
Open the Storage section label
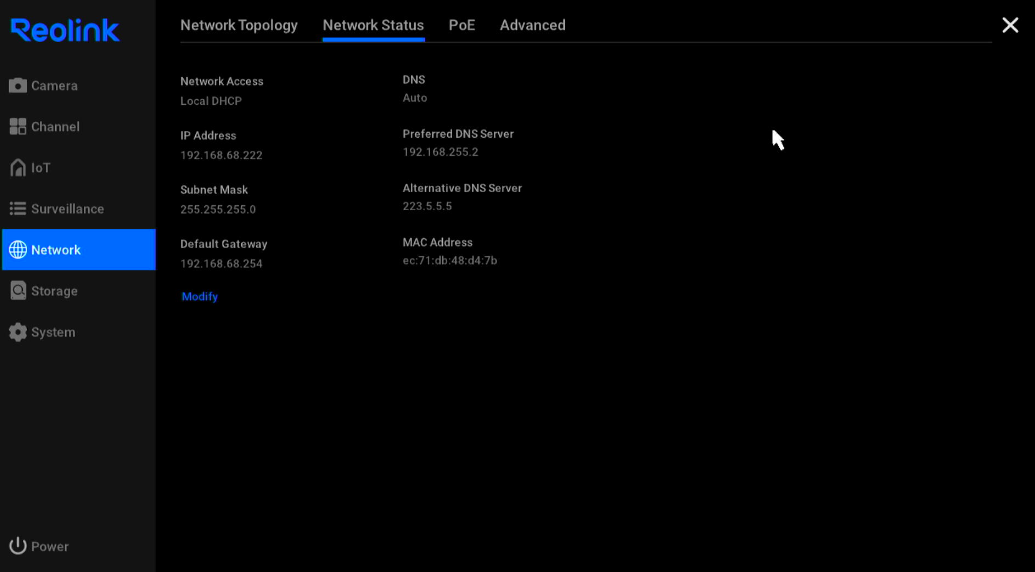point(54,291)
